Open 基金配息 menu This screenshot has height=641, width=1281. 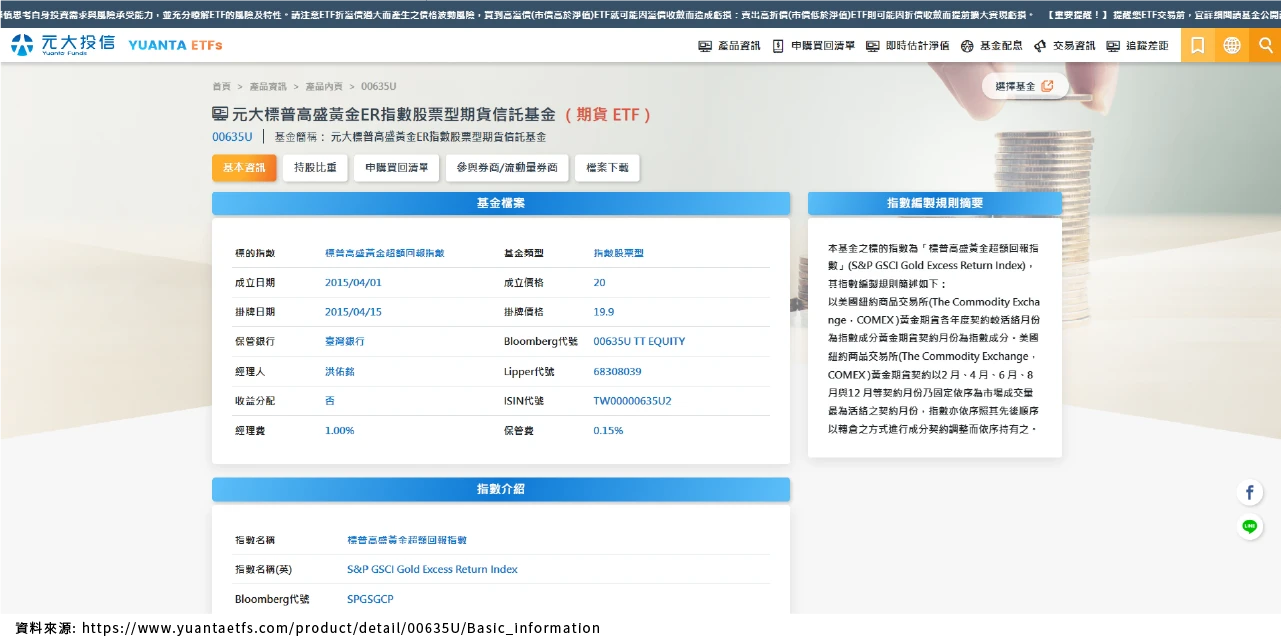tap(991, 46)
